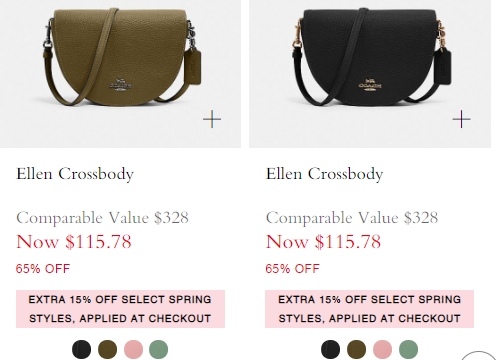Image resolution: width=497 pixels, height=360 pixels.
Task: Open quick view plus on black bag
Action: point(462,119)
